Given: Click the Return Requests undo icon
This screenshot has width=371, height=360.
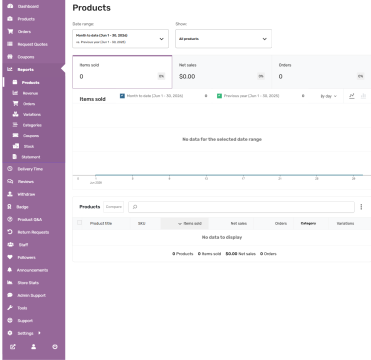Looking at the screenshot, I should click(10, 232).
